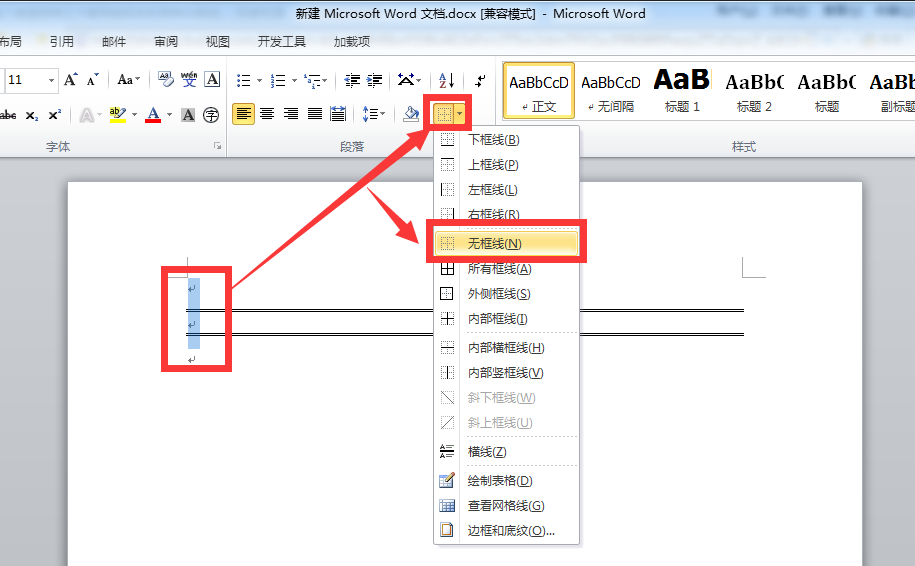The height and width of the screenshot is (566, 915).
Task: Open the Line Spacing dropdown
Action: tap(373, 114)
